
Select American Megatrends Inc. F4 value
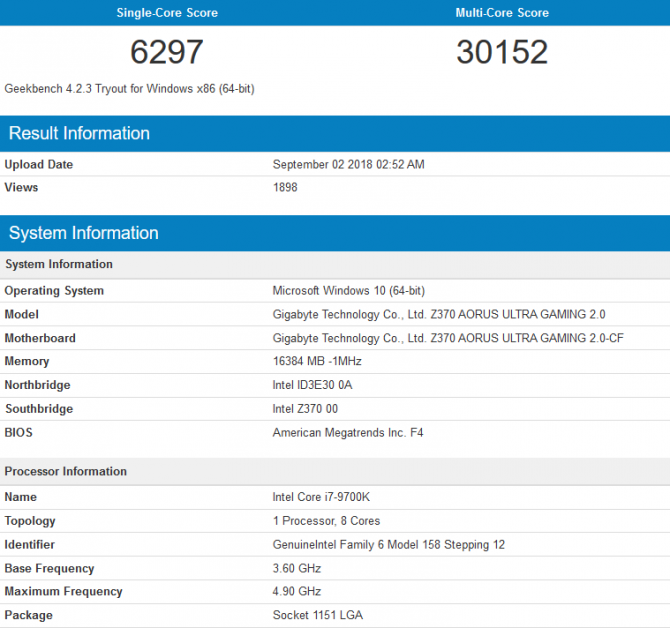coord(348,433)
